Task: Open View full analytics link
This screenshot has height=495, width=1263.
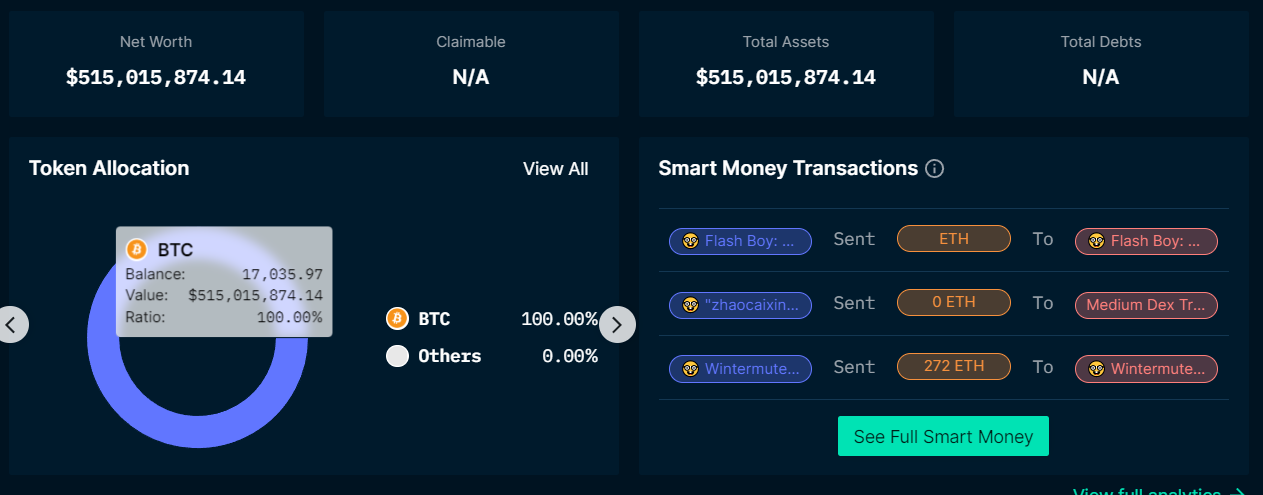Action: click(x=1158, y=491)
